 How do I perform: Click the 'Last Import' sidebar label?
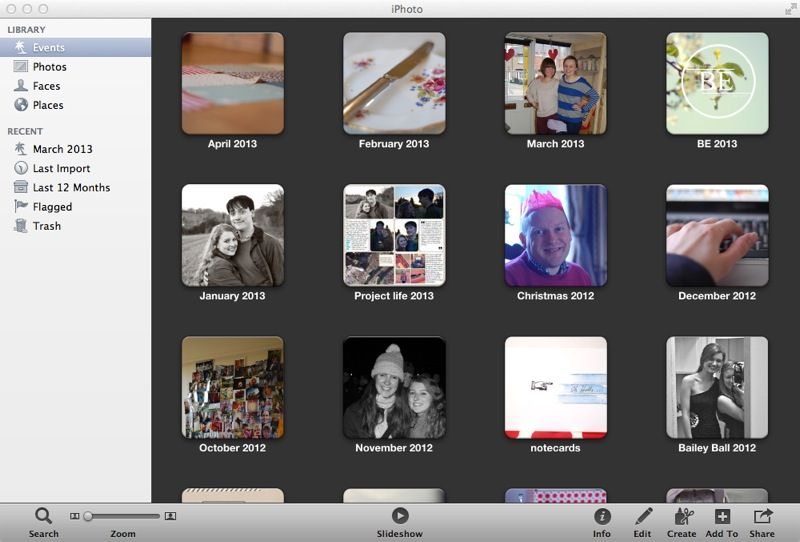click(61, 168)
